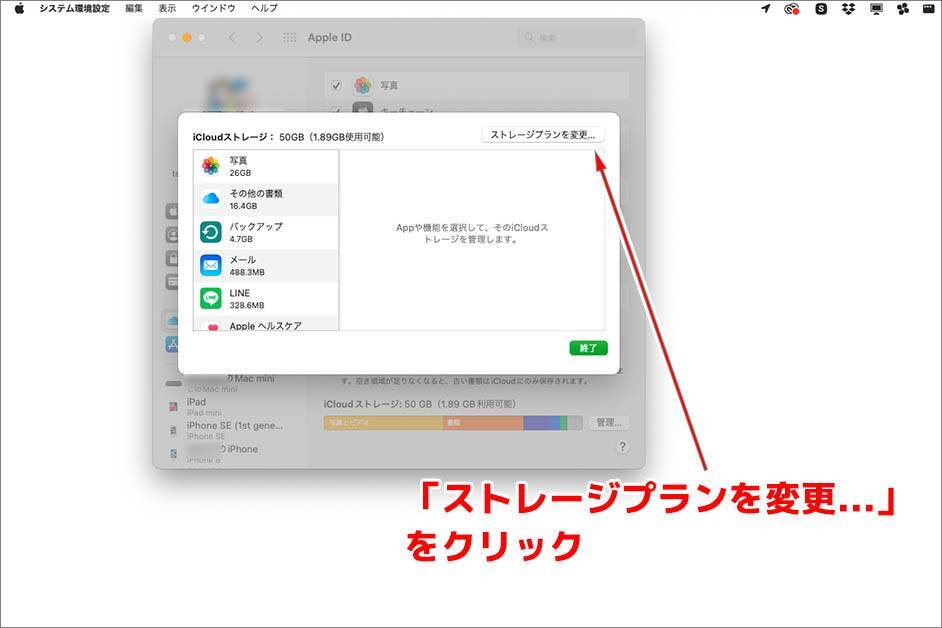The image size is (942, 628).
Task: Select Apple ヘルスケア row
Action: click(266, 323)
